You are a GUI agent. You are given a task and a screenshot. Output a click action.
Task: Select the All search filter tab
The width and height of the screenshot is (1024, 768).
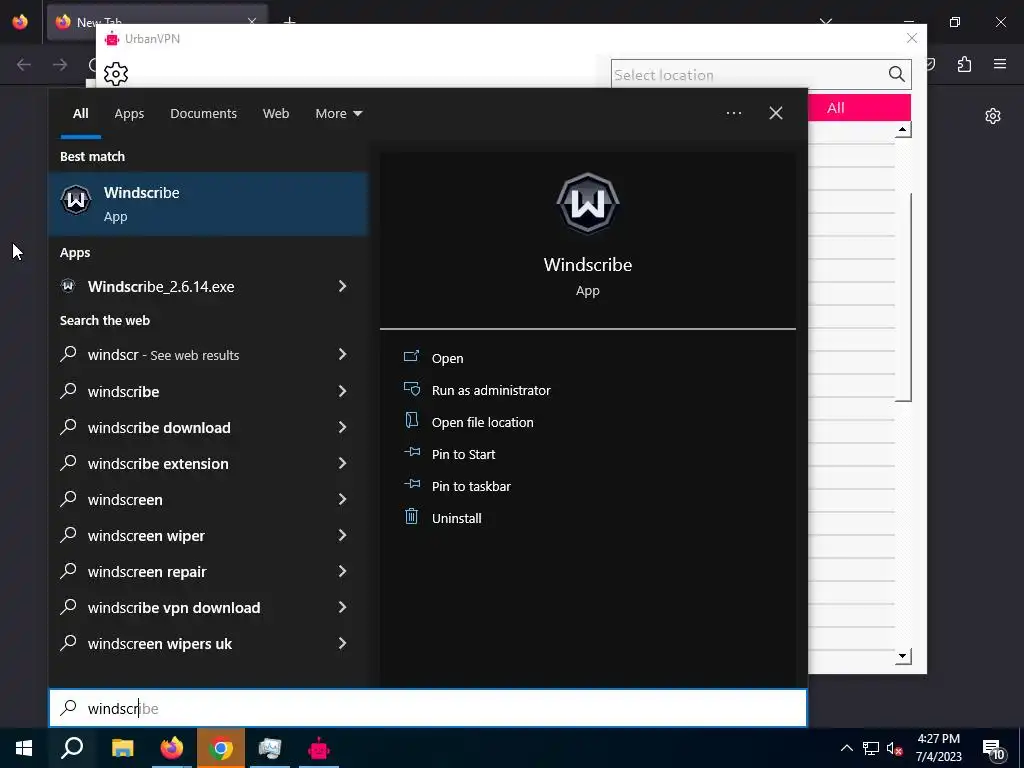pos(80,114)
